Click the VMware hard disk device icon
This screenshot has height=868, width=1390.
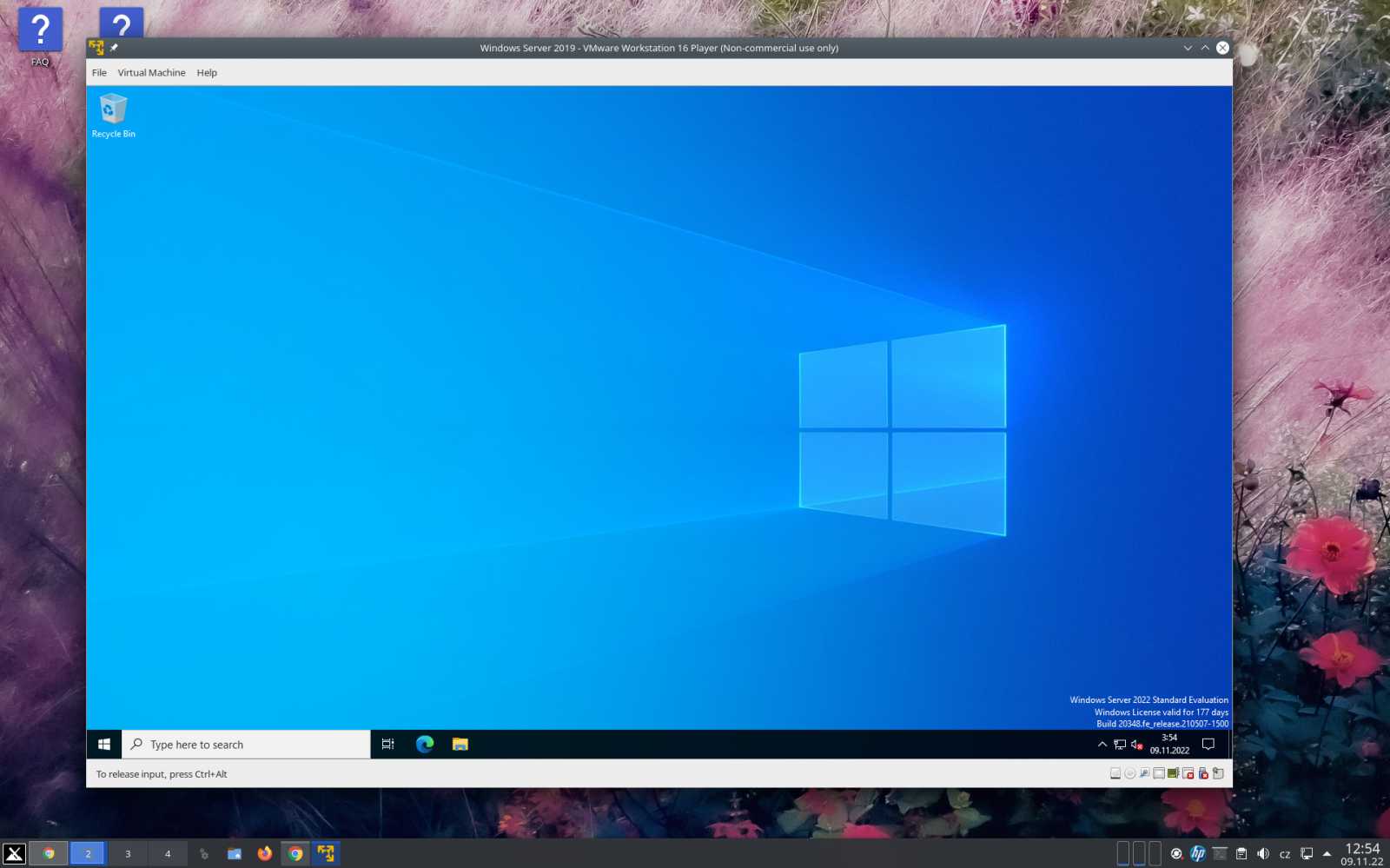pyautogui.click(x=1115, y=773)
